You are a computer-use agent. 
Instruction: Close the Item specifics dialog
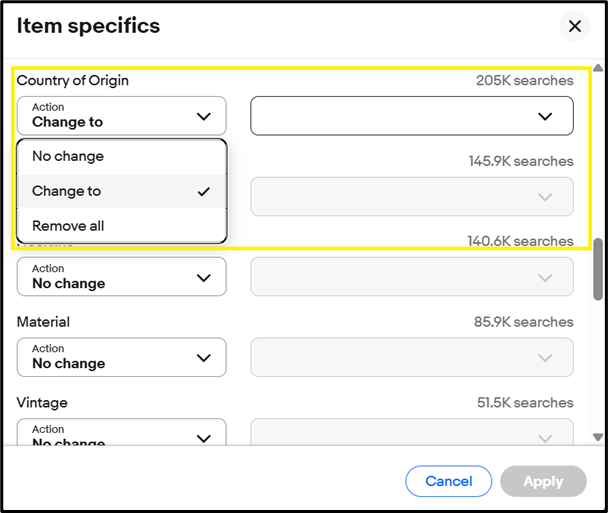click(575, 27)
